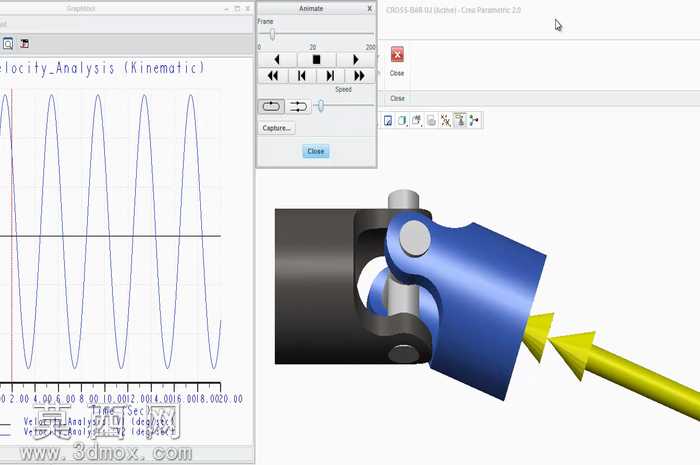This screenshot has height=465, width=700.
Task: Click the Frame slider handle
Action: (x=272, y=34)
